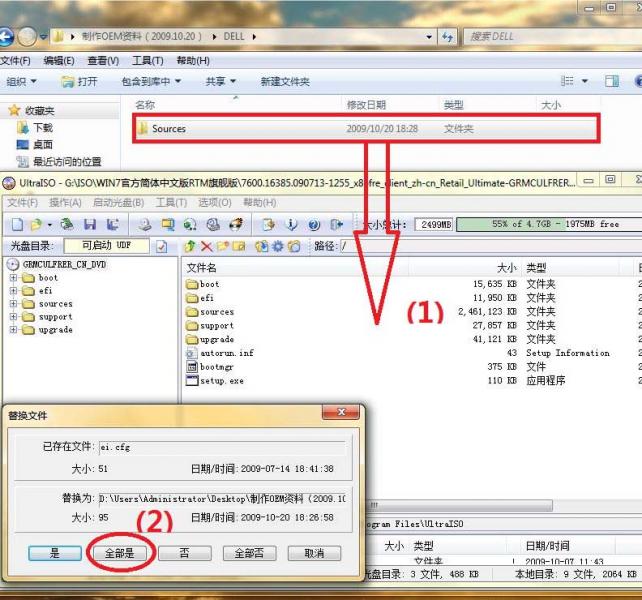Click the 是 button in replace dialog

55,553
